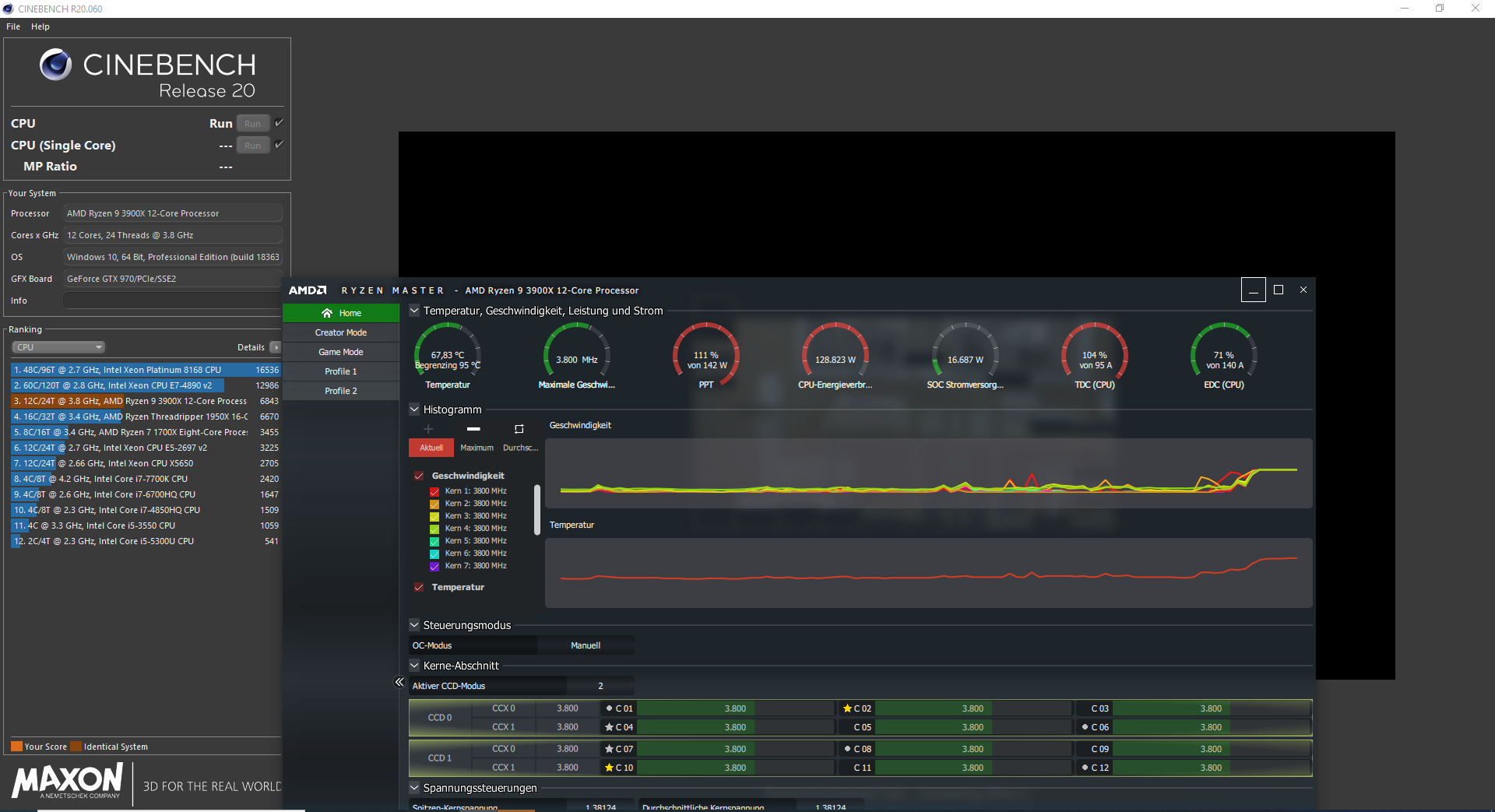Click the CPU-Energieverbrauch gauge showing 128.823 W
Screen dimensions: 1495x812
tap(835, 355)
